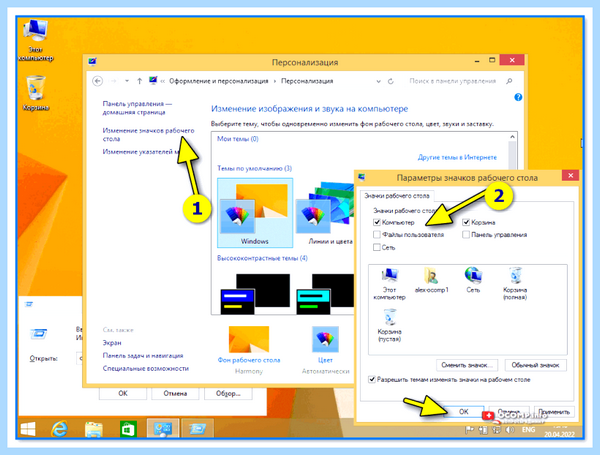Click the volume speaker tray icon
Screen dimensions: 600x455
coord(510,430)
